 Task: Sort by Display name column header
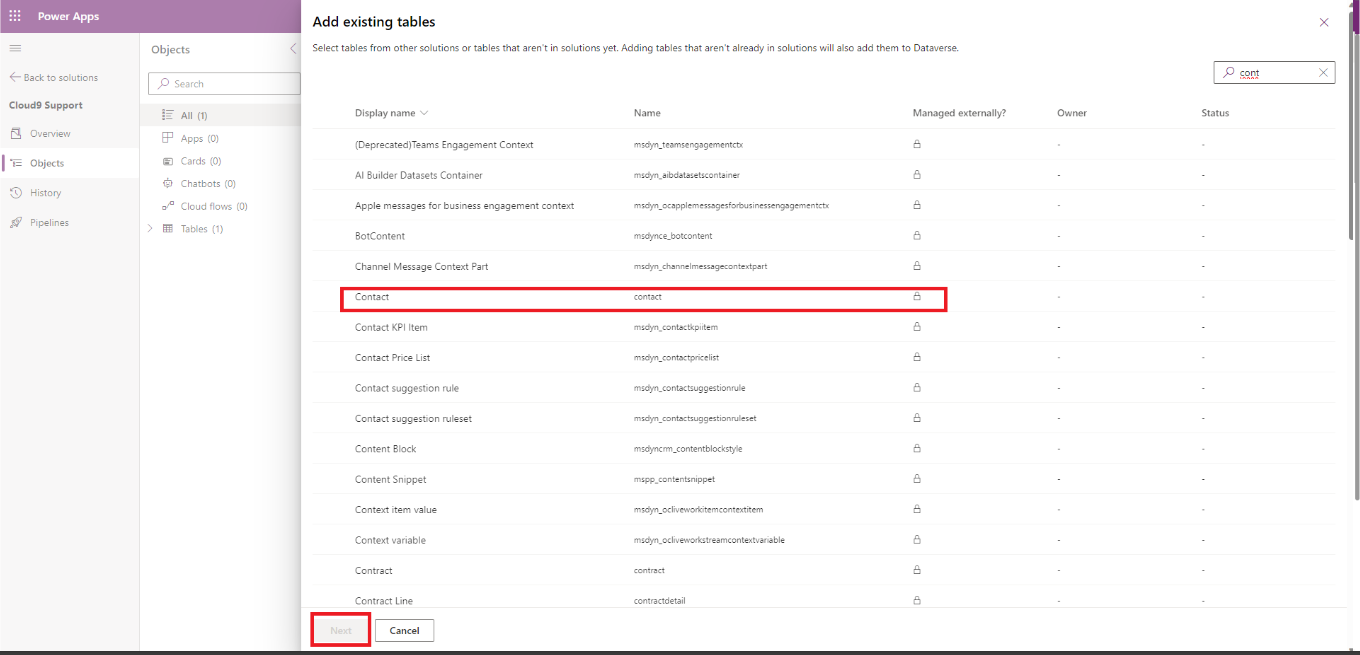[391, 113]
